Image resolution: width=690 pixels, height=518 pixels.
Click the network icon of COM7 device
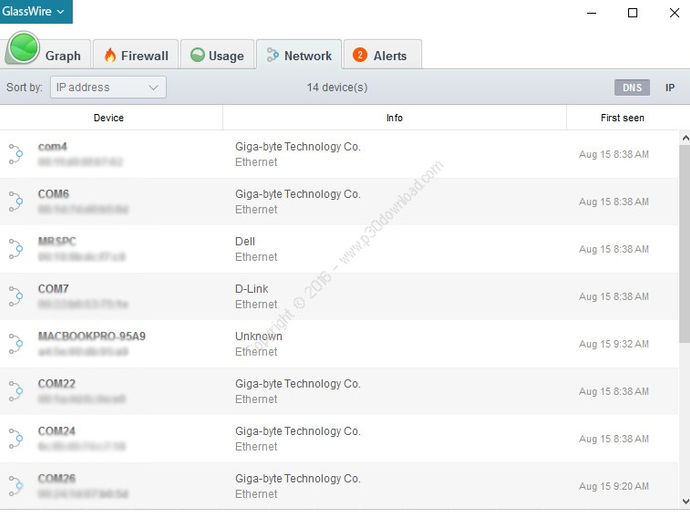pos(16,296)
